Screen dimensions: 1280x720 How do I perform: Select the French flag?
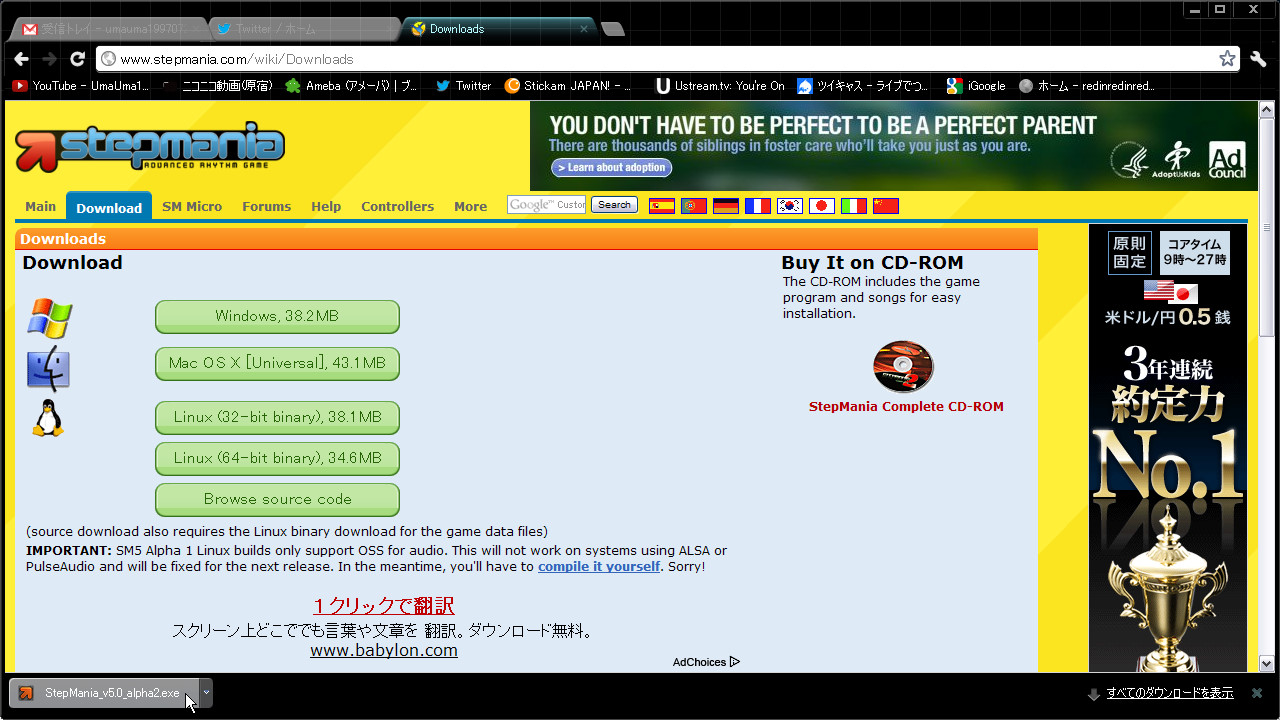click(758, 206)
